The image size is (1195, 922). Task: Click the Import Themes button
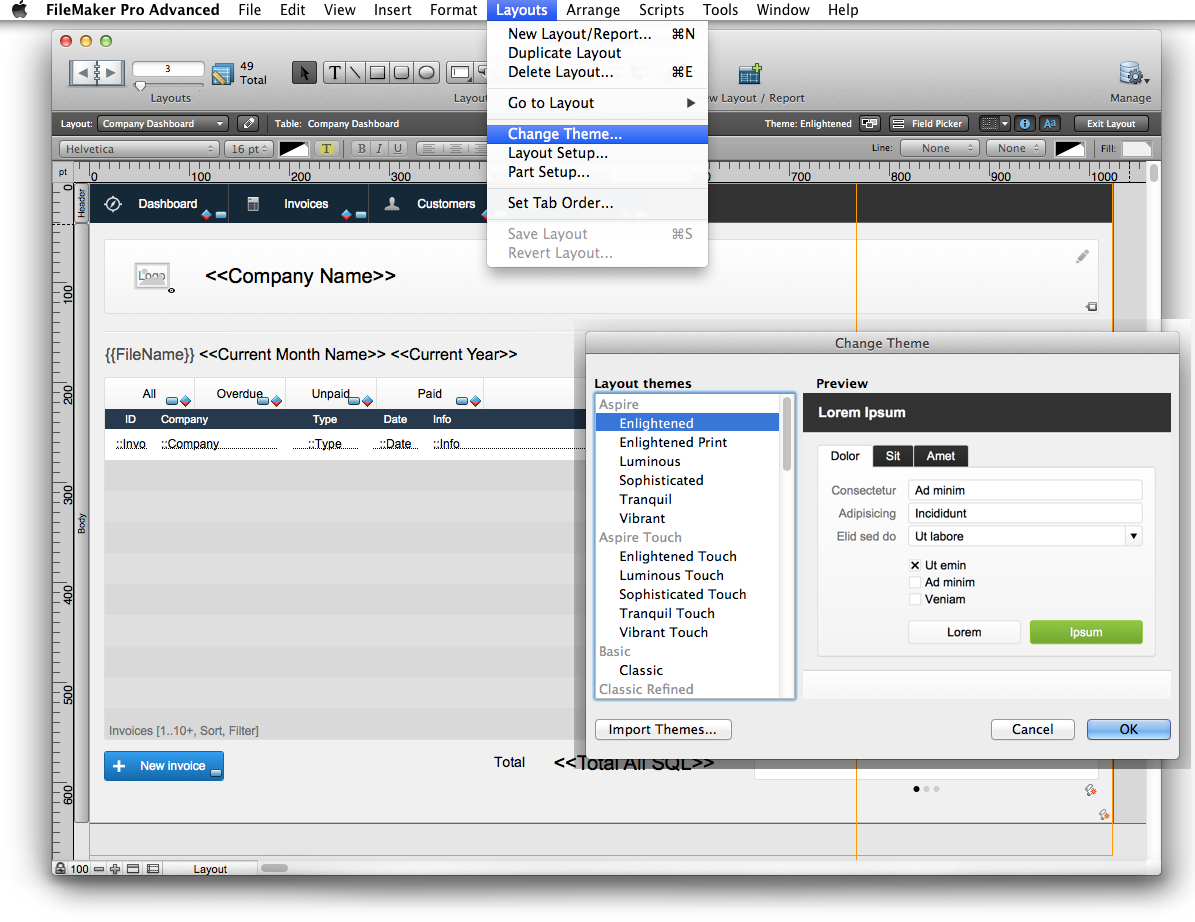662,729
